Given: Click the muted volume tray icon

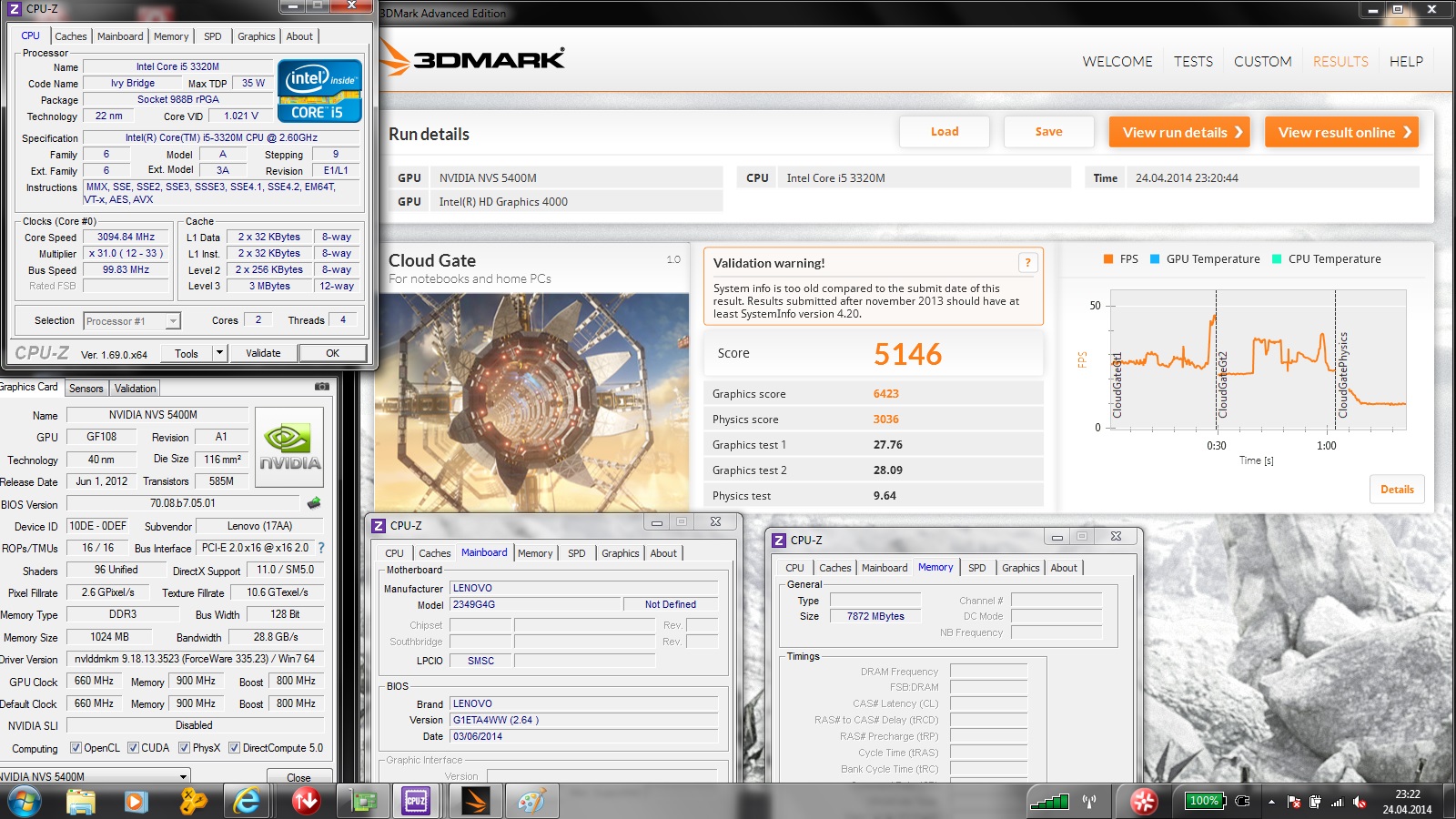Looking at the screenshot, I should click(x=1360, y=802).
